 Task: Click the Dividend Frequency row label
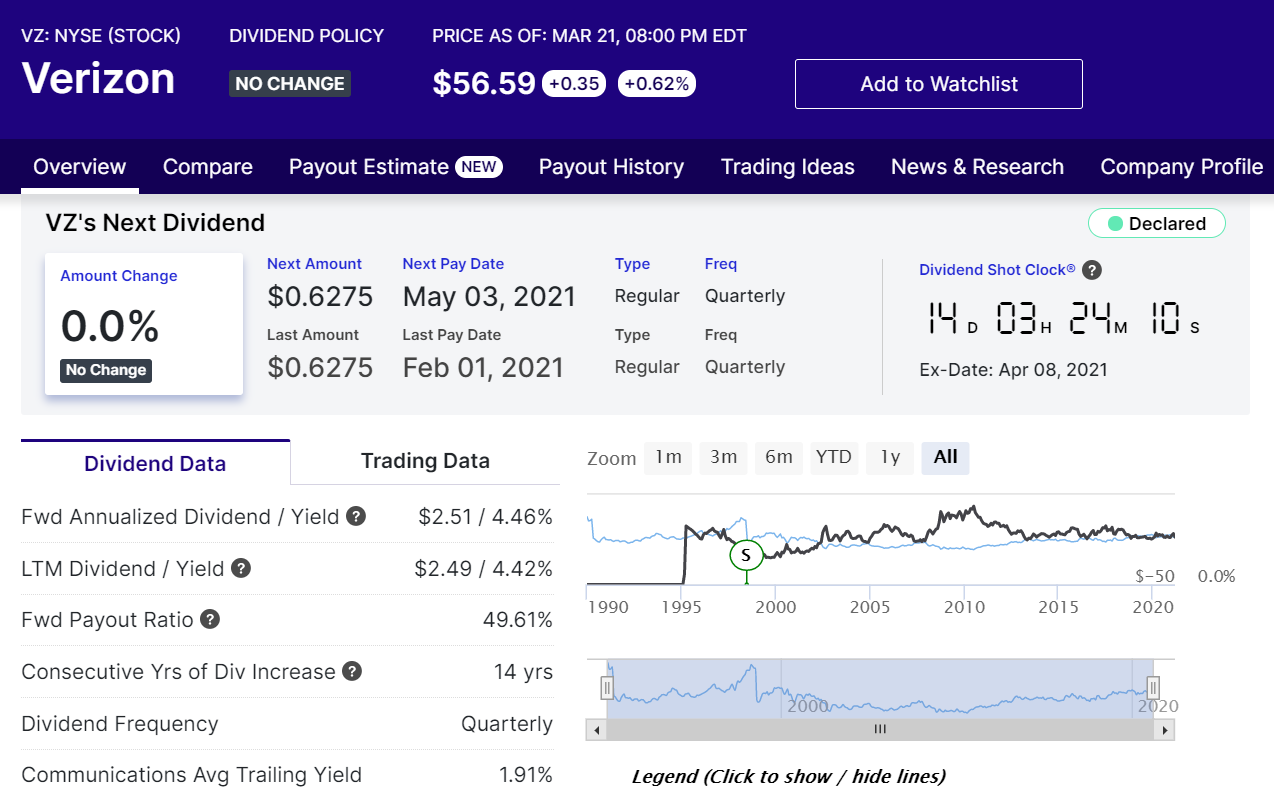coord(120,724)
